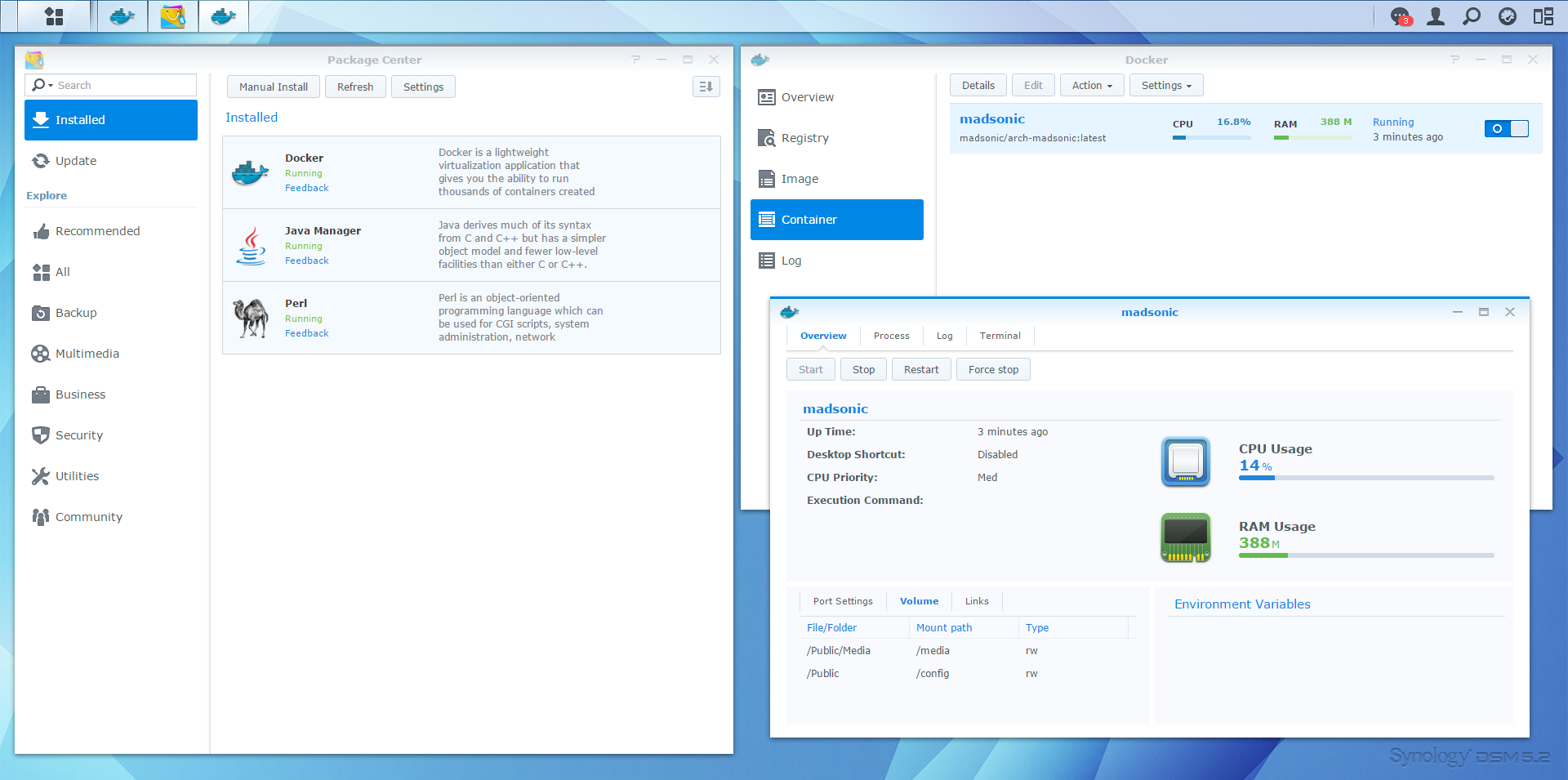Open the Registry section in Docker
The height and width of the screenshot is (780, 1568).
click(x=804, y=138)
